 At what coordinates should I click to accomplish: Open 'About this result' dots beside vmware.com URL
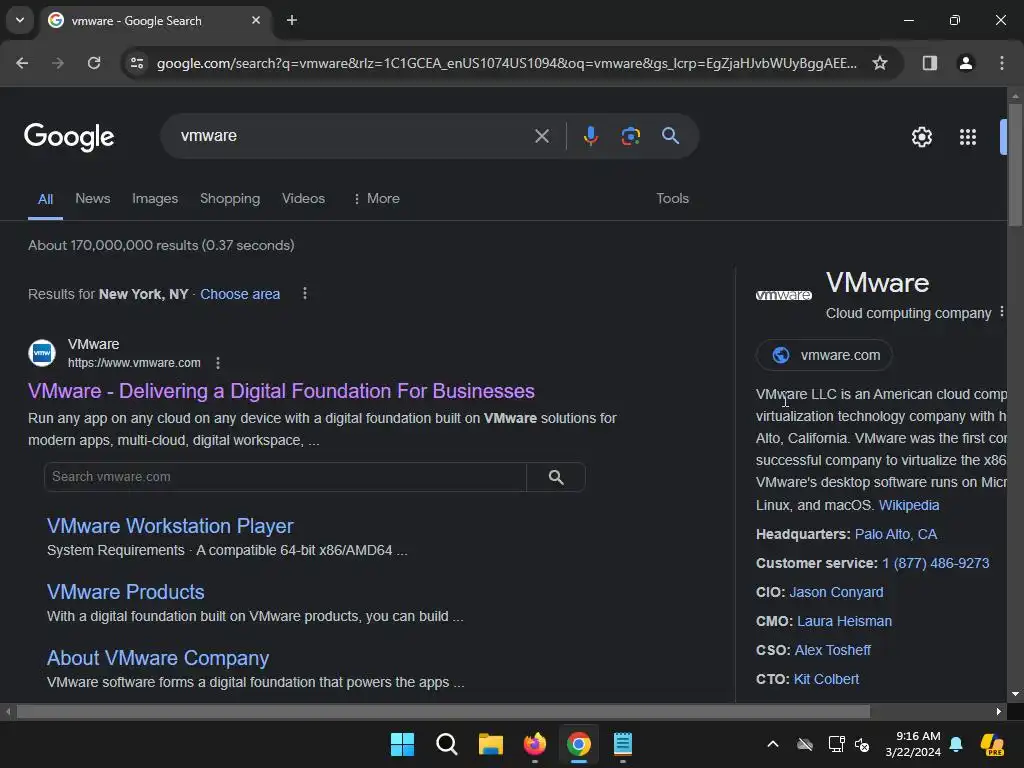(217, 363)
